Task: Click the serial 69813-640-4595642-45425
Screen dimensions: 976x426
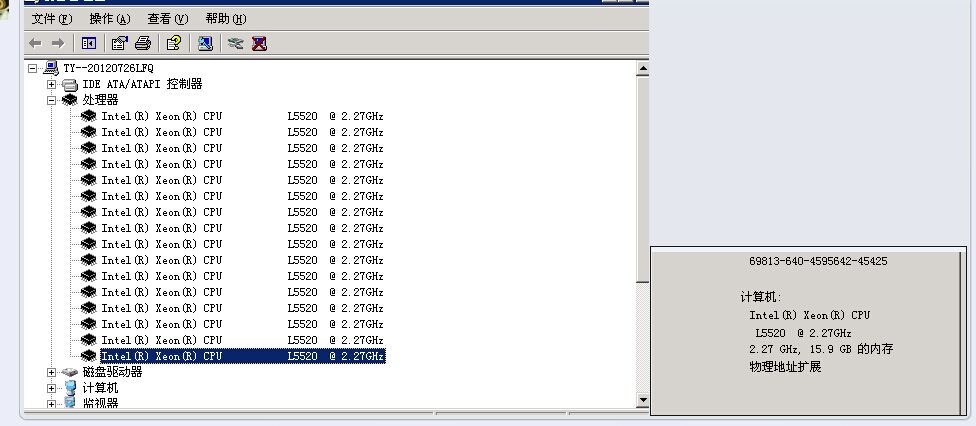Action: (x=818, y=262)
